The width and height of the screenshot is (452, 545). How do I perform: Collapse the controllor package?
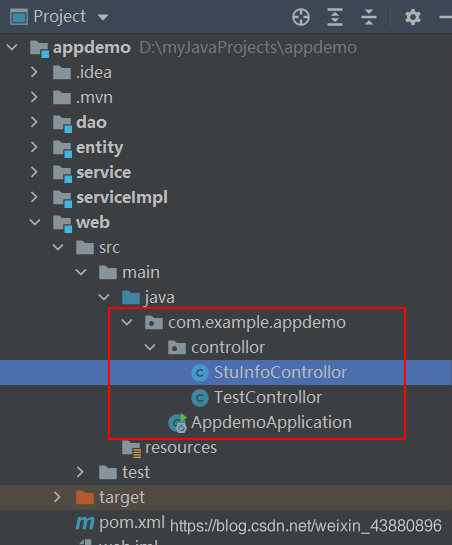pyautogui.click(x=150, y=347)
